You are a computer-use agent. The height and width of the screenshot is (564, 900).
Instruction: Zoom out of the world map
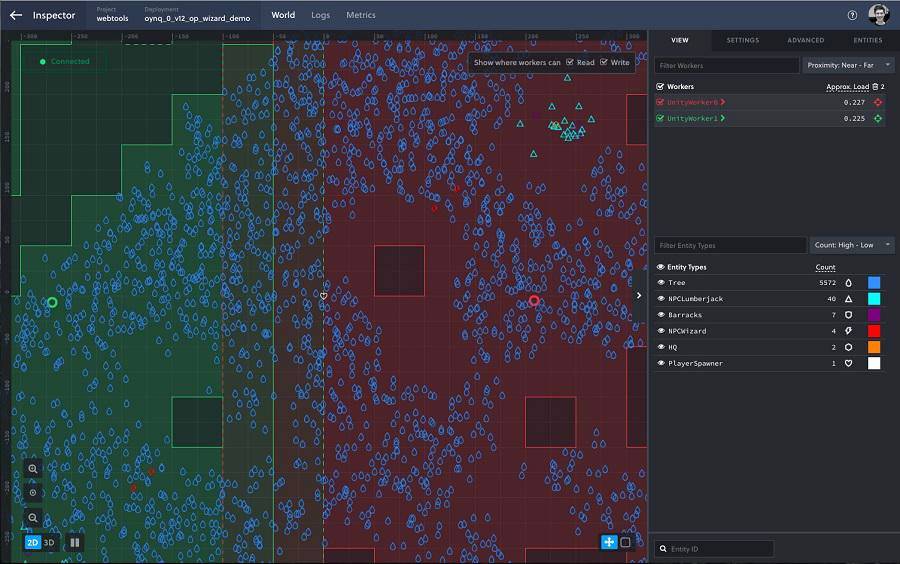[33, 518]
